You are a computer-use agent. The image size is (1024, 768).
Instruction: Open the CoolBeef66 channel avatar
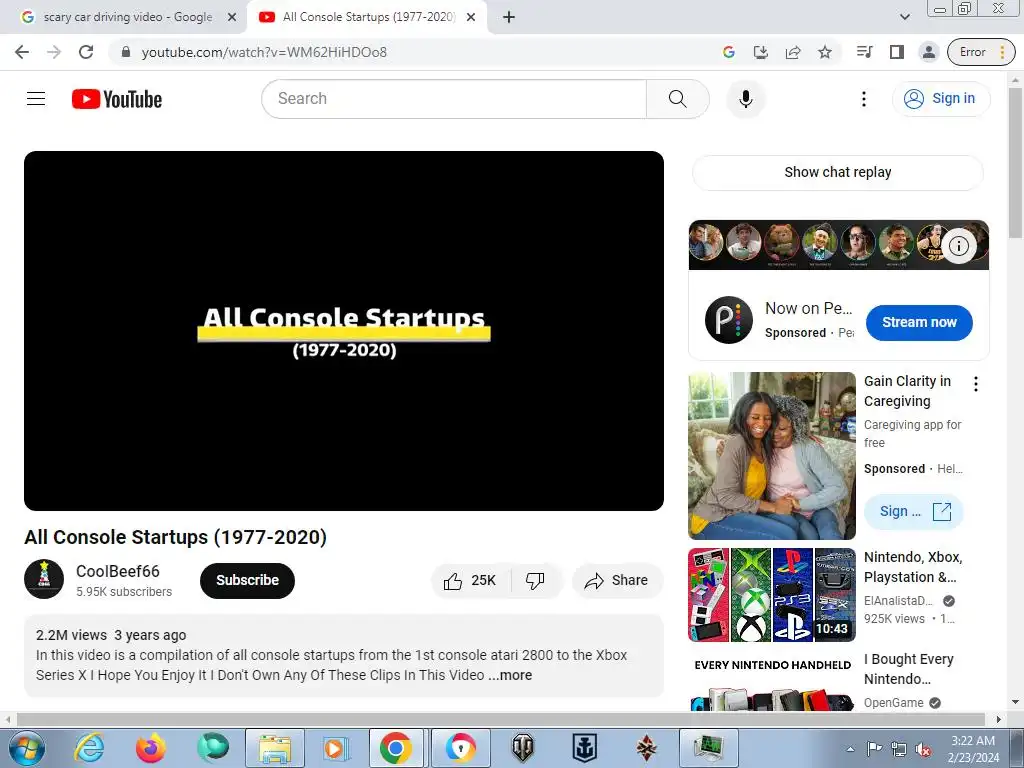coord(44,579)
